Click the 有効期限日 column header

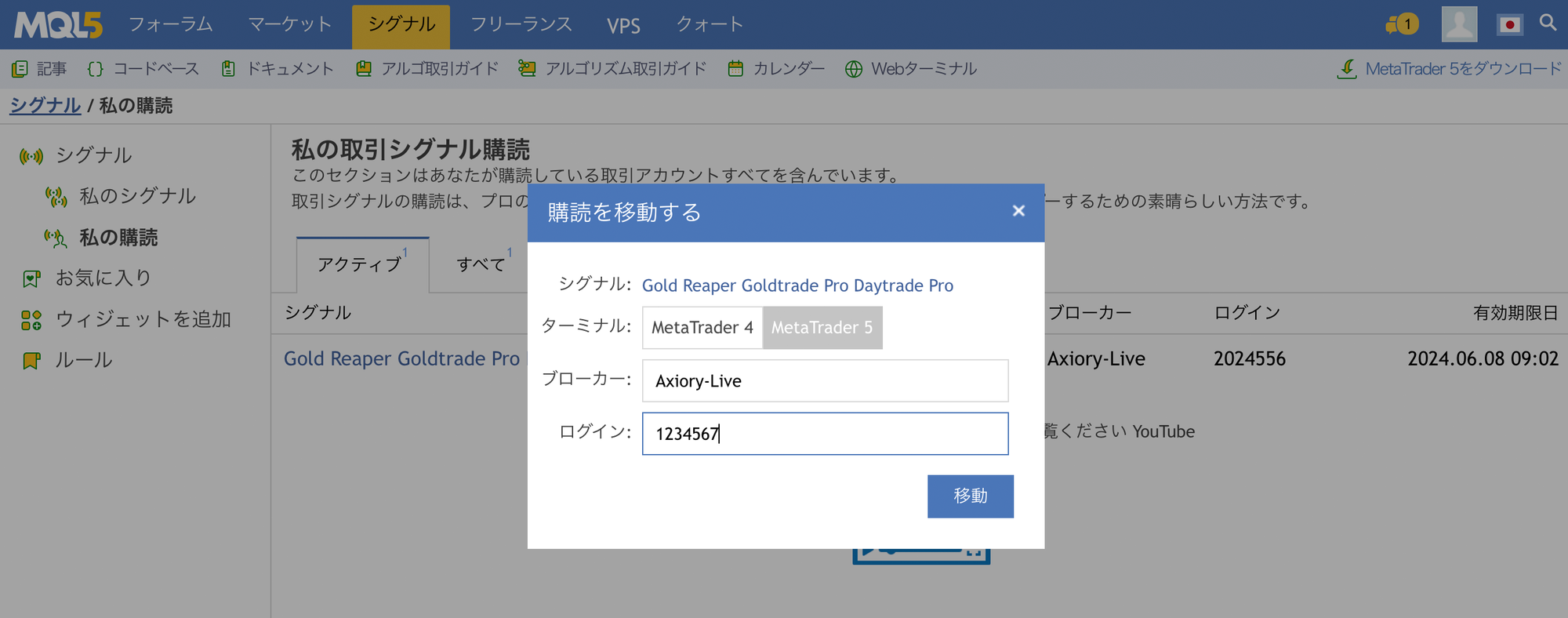coord(1515,313)
